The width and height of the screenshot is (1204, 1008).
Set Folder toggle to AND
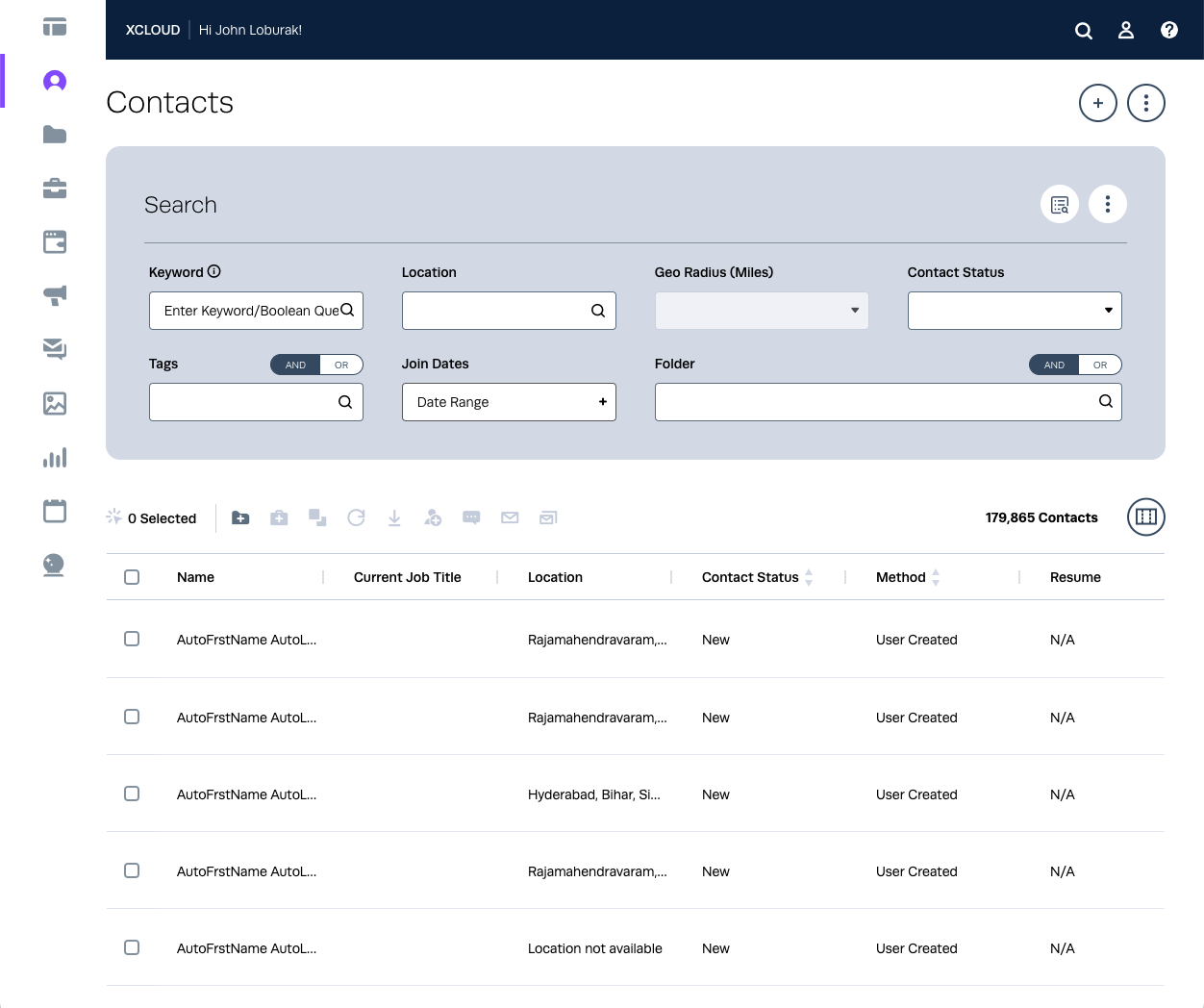pos(1054,365)
